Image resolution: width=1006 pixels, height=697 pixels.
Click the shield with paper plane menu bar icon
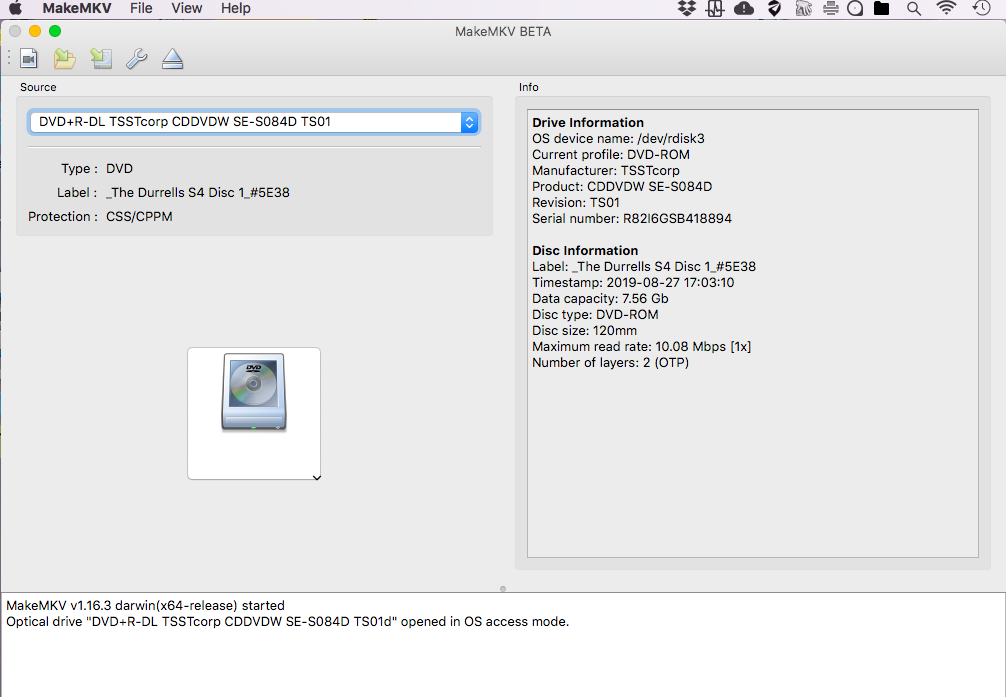click(774, 8)
